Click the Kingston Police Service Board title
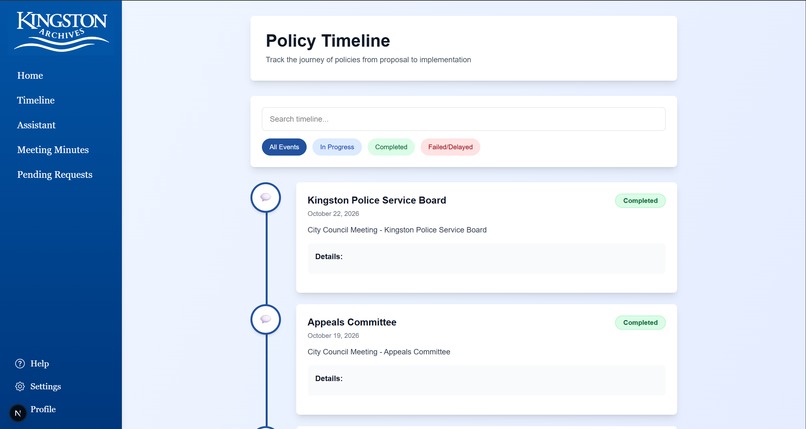Viewport: 806px width, 429px height. (x=377, y=200)
